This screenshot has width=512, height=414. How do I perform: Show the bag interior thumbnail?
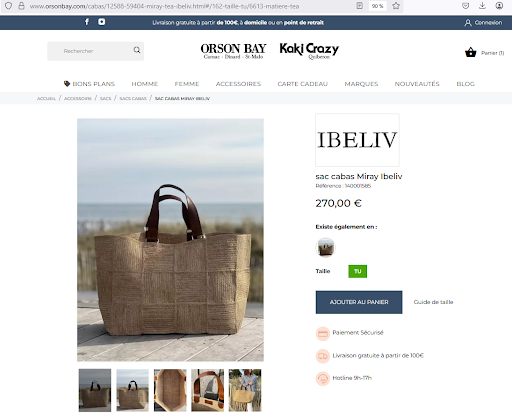pos(170,390)
